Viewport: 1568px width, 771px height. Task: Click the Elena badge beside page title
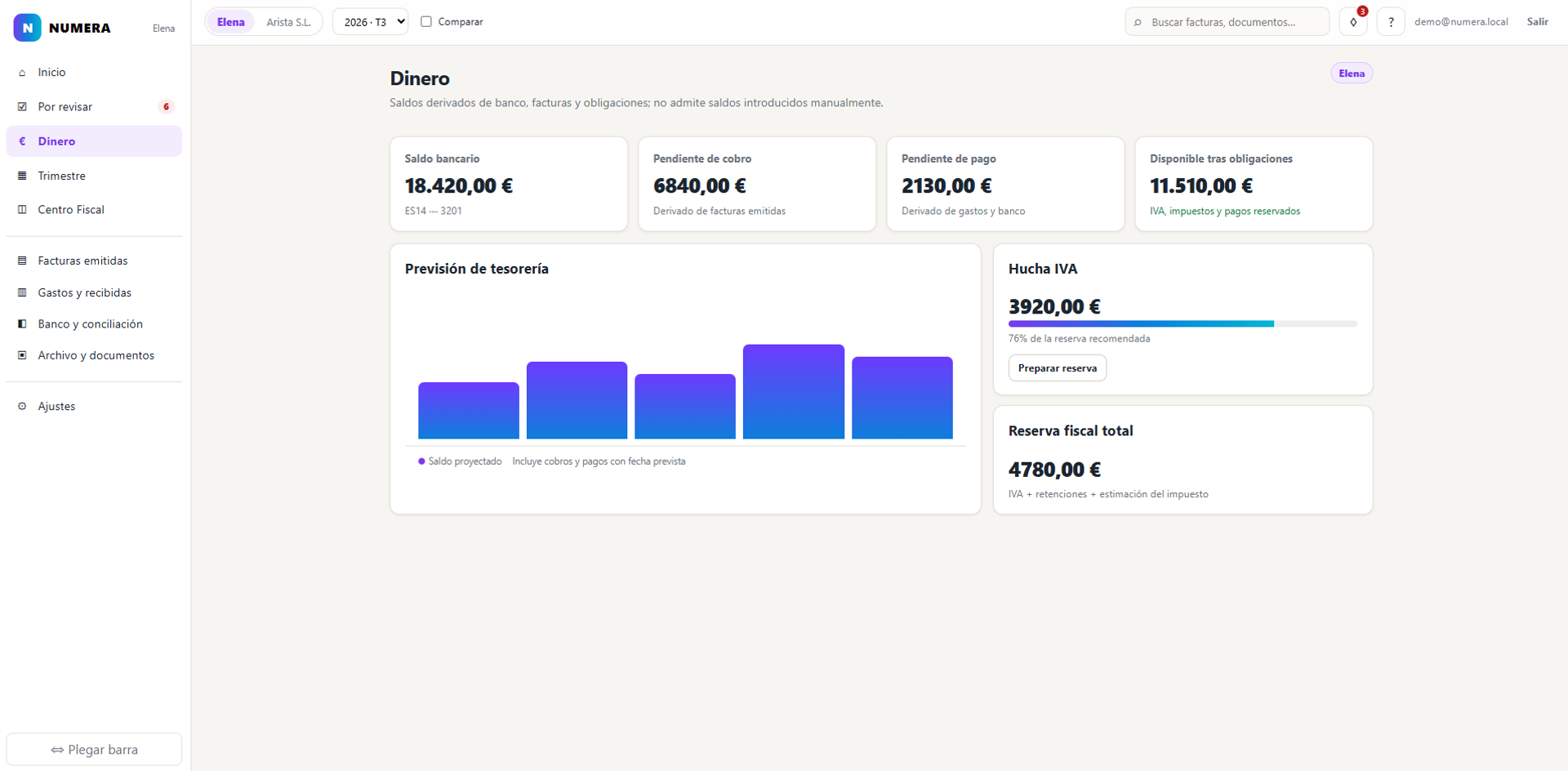point(1352,74)
